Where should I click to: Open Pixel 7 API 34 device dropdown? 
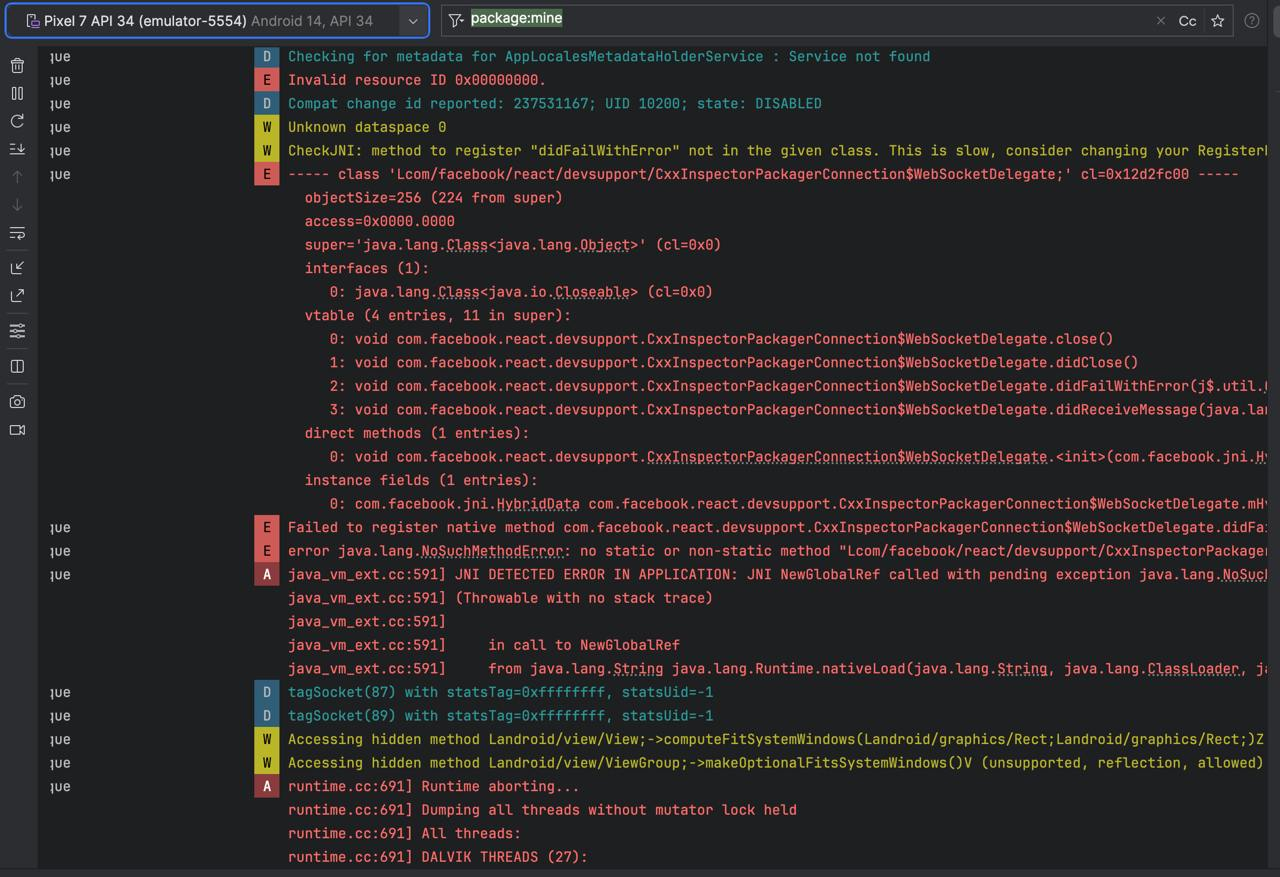(217, 20)
